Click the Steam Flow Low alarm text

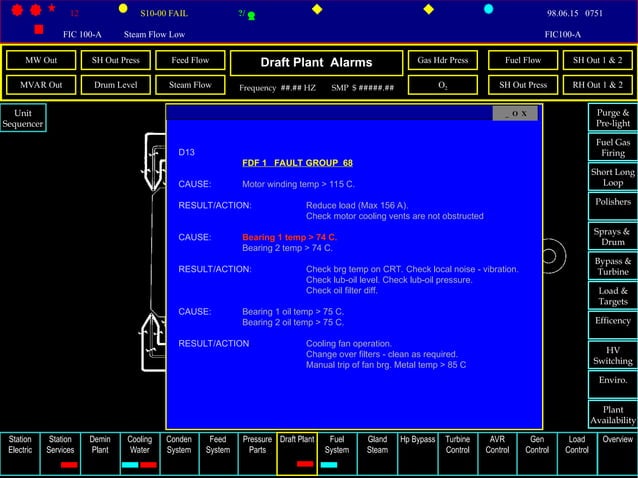tap(154, 35)
